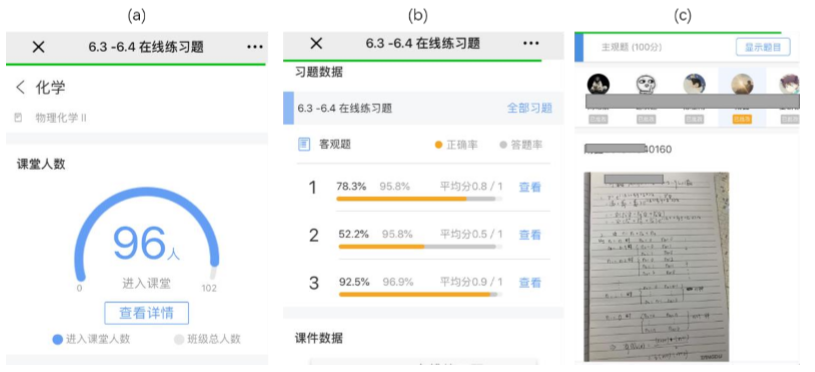This screenshot has height=372, width=815.
Task: Click the 客观题 document icon
Action: coord(304,144)
